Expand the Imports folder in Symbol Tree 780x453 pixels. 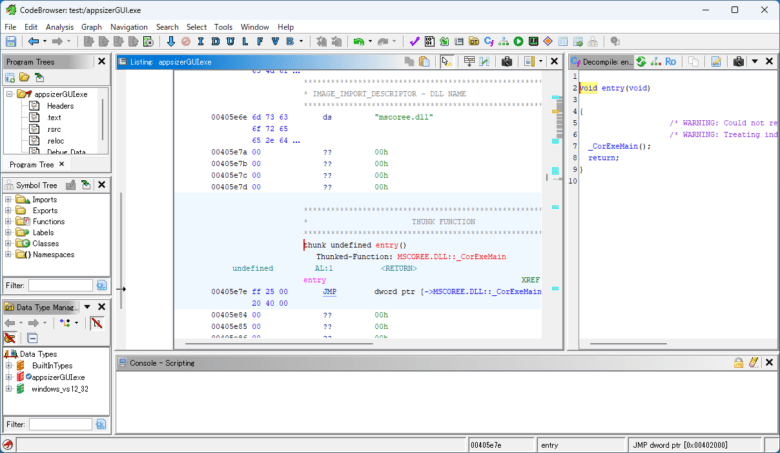(8, 199)
